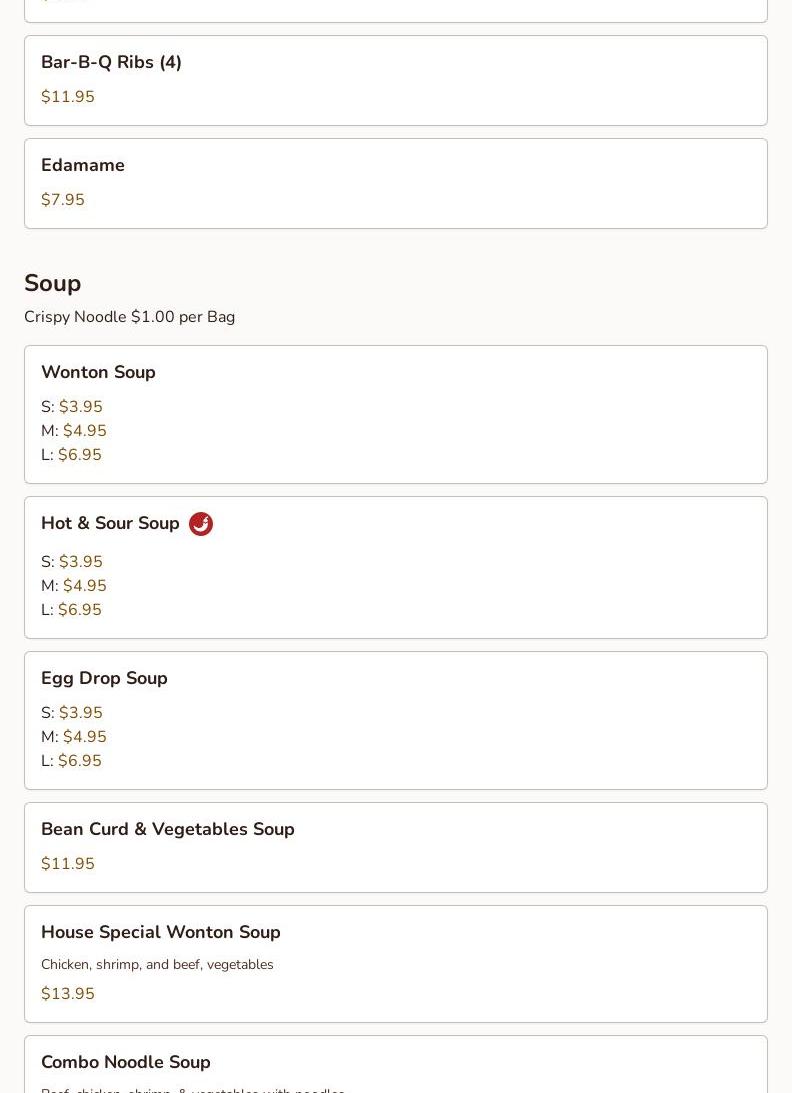
Task: Pick large Egg Drop Soup price
Action: (x=79, y=761)
